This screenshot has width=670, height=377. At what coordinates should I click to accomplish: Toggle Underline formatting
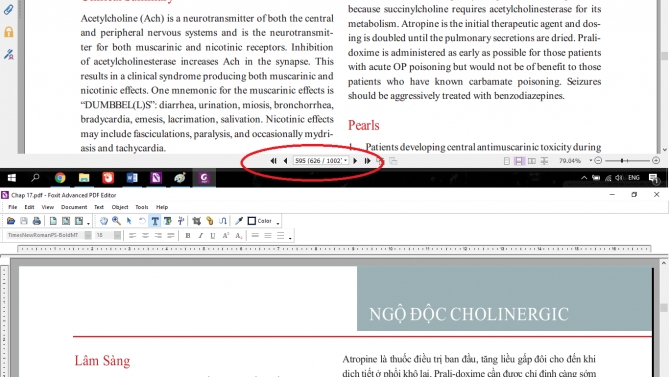pos(213,236)
